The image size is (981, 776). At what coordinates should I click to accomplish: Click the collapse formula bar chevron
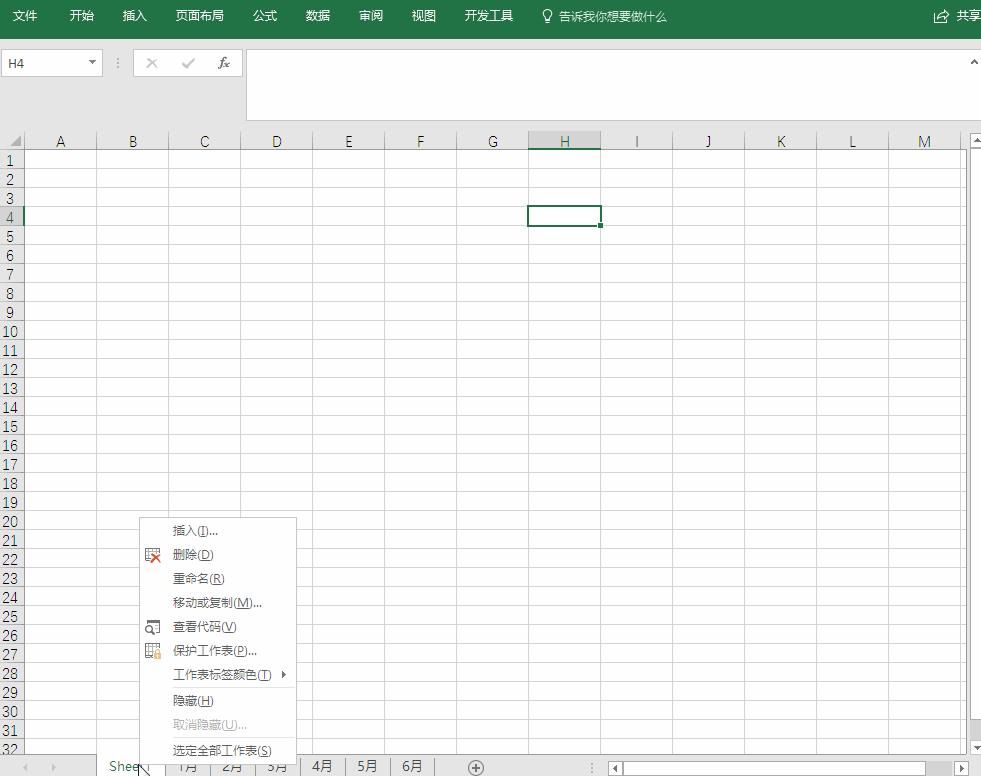tap(972, 62)
